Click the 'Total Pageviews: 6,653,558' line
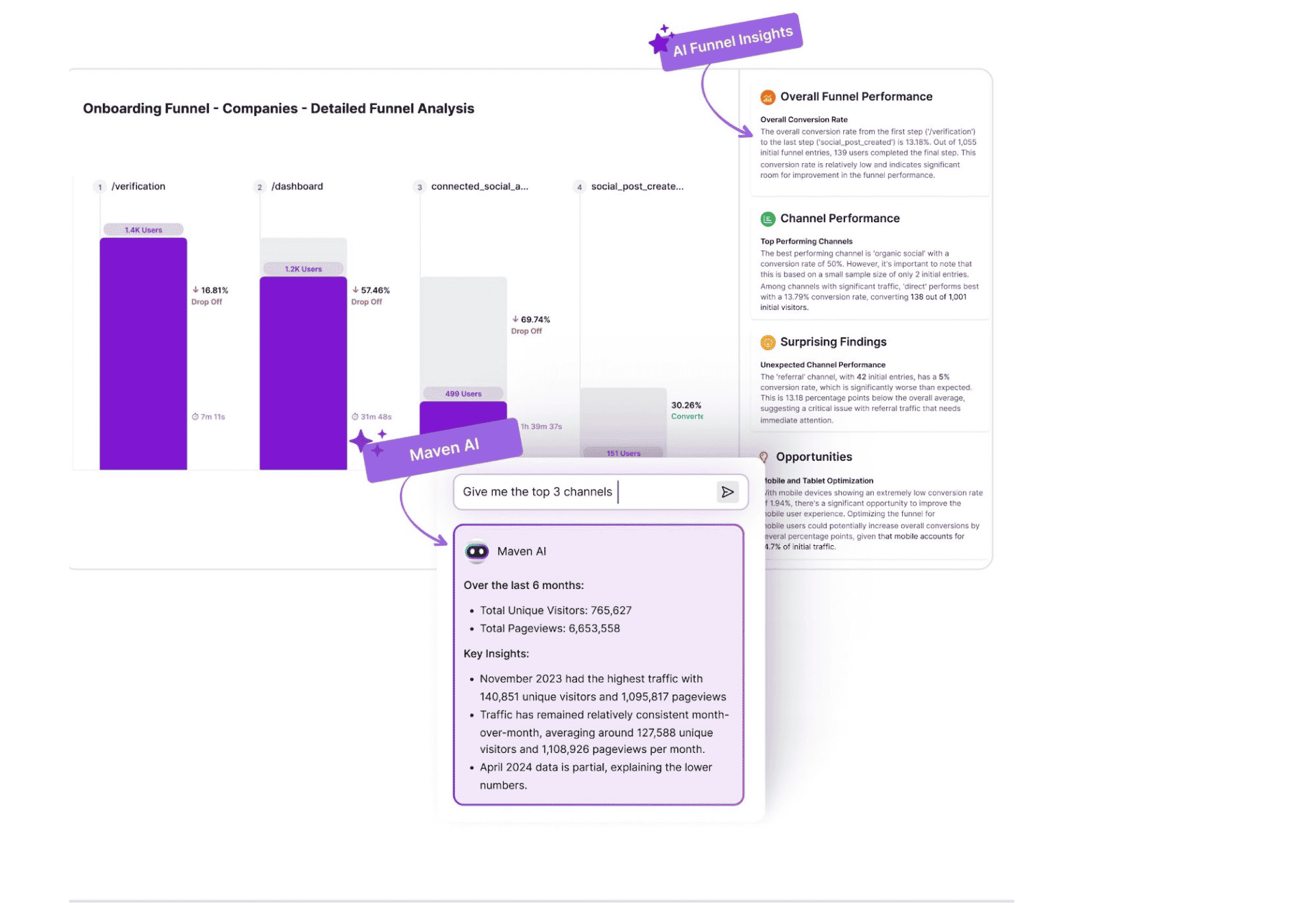 coord(550,628)
